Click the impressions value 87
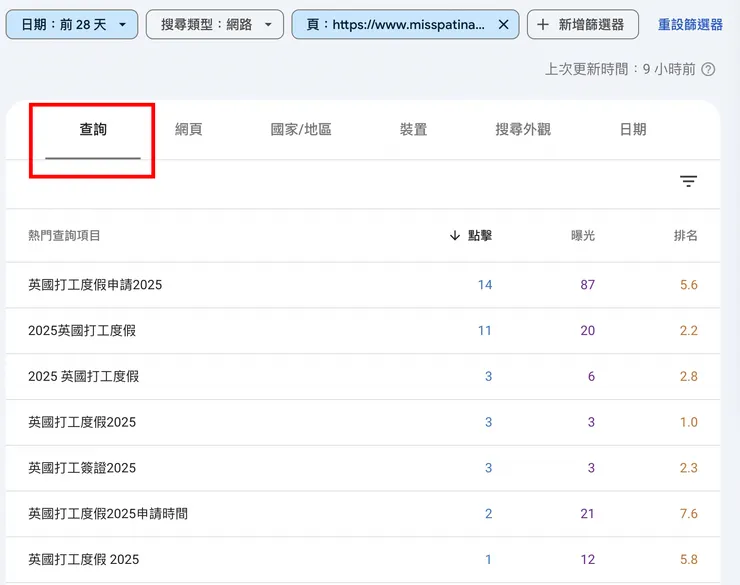Screen dimensions: 740x585 588,285
